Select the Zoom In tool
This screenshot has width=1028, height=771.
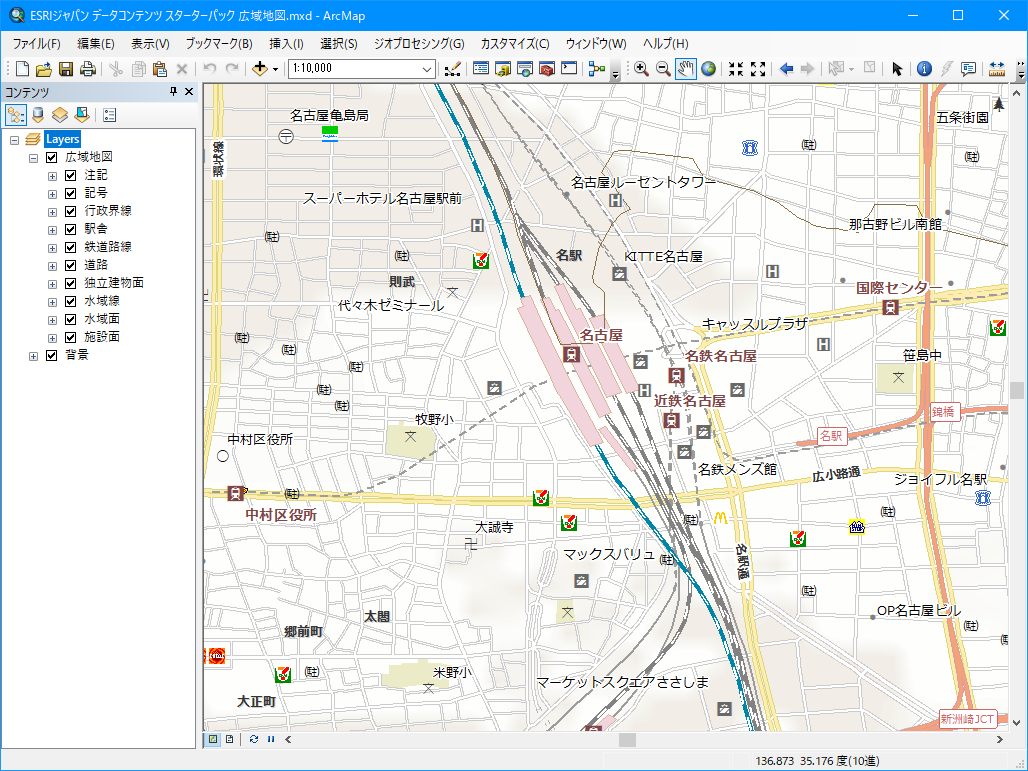coord(641,68)
